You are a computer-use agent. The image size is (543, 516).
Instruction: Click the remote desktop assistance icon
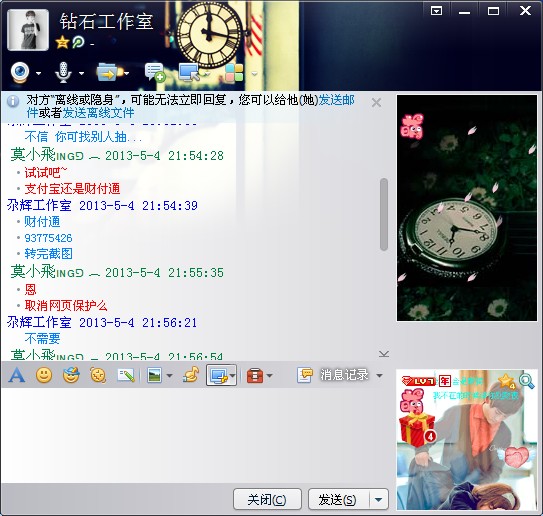pos(189,72)
